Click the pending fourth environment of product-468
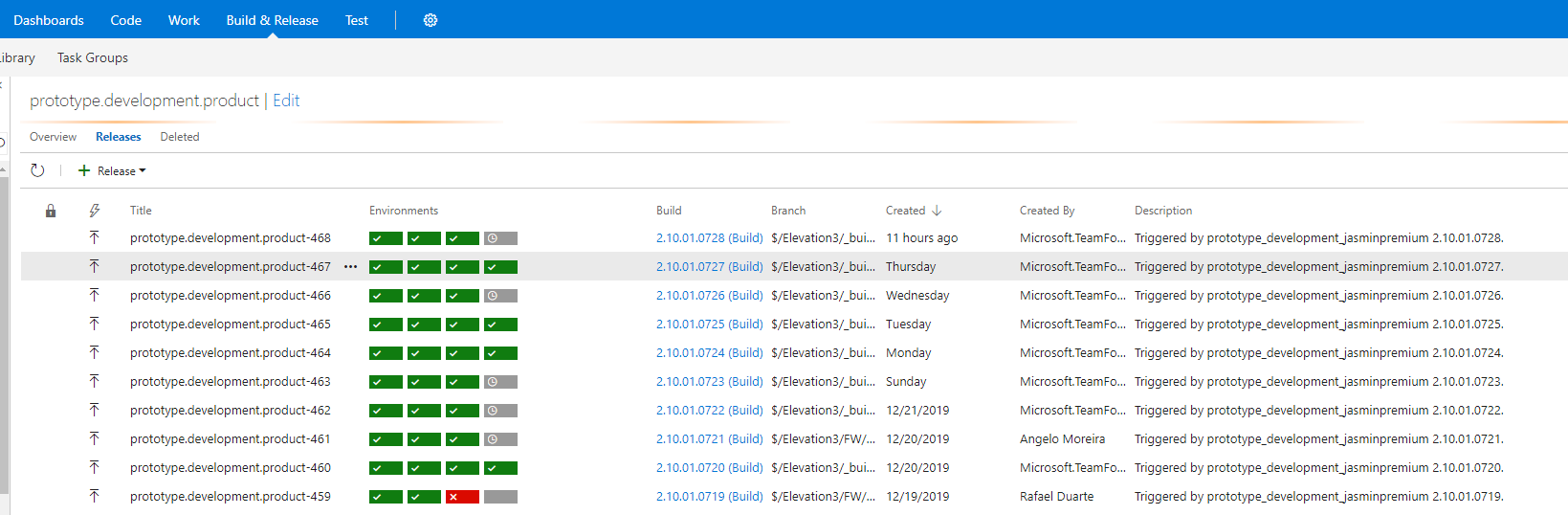 tap(500, 238)
